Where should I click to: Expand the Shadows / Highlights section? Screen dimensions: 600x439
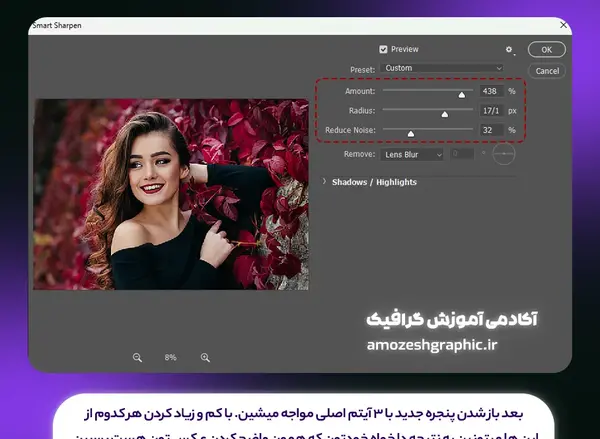click(x=324, y=181)
